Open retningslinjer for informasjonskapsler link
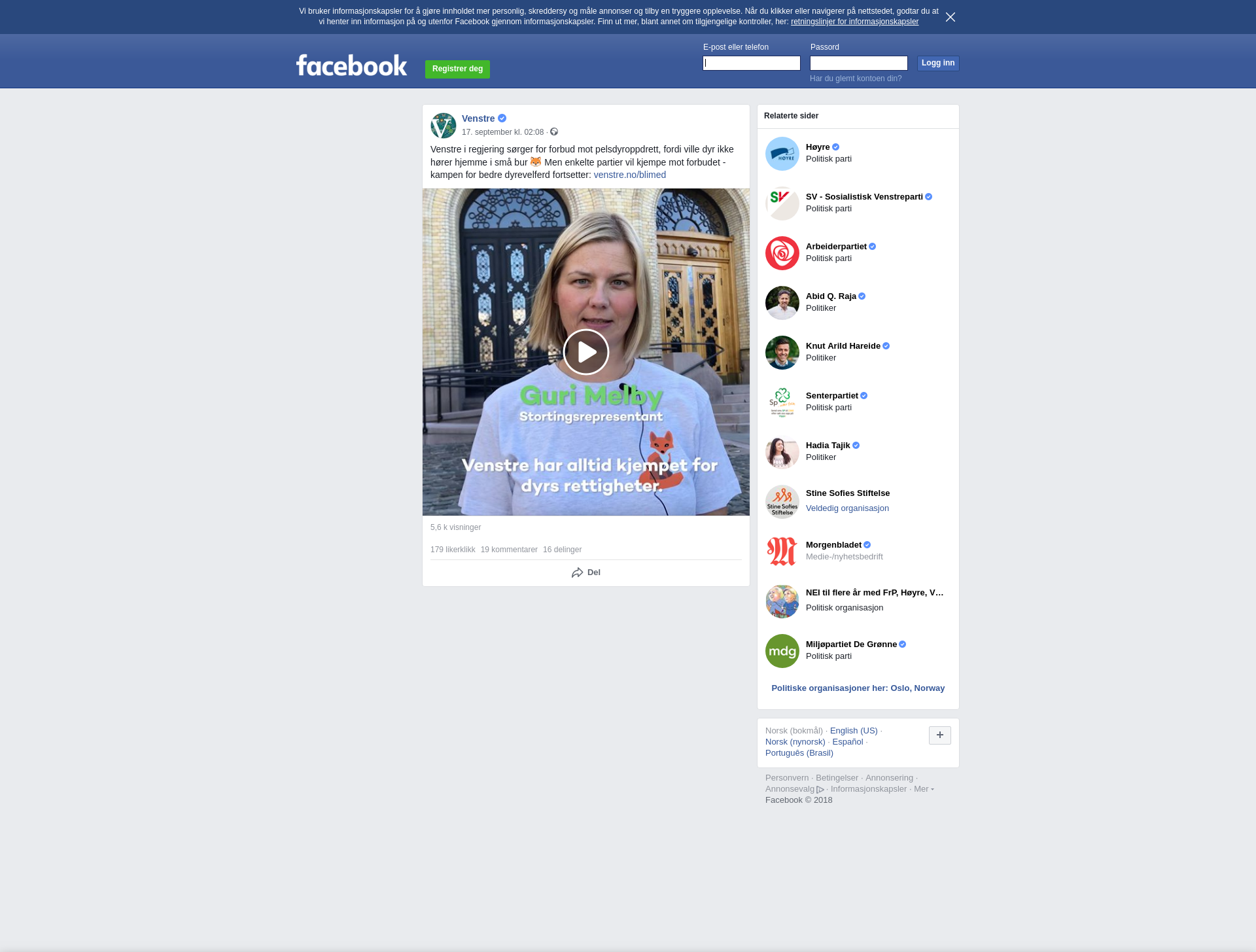Viewport: 1256px width, 952px height. click(x=854, y=22)
